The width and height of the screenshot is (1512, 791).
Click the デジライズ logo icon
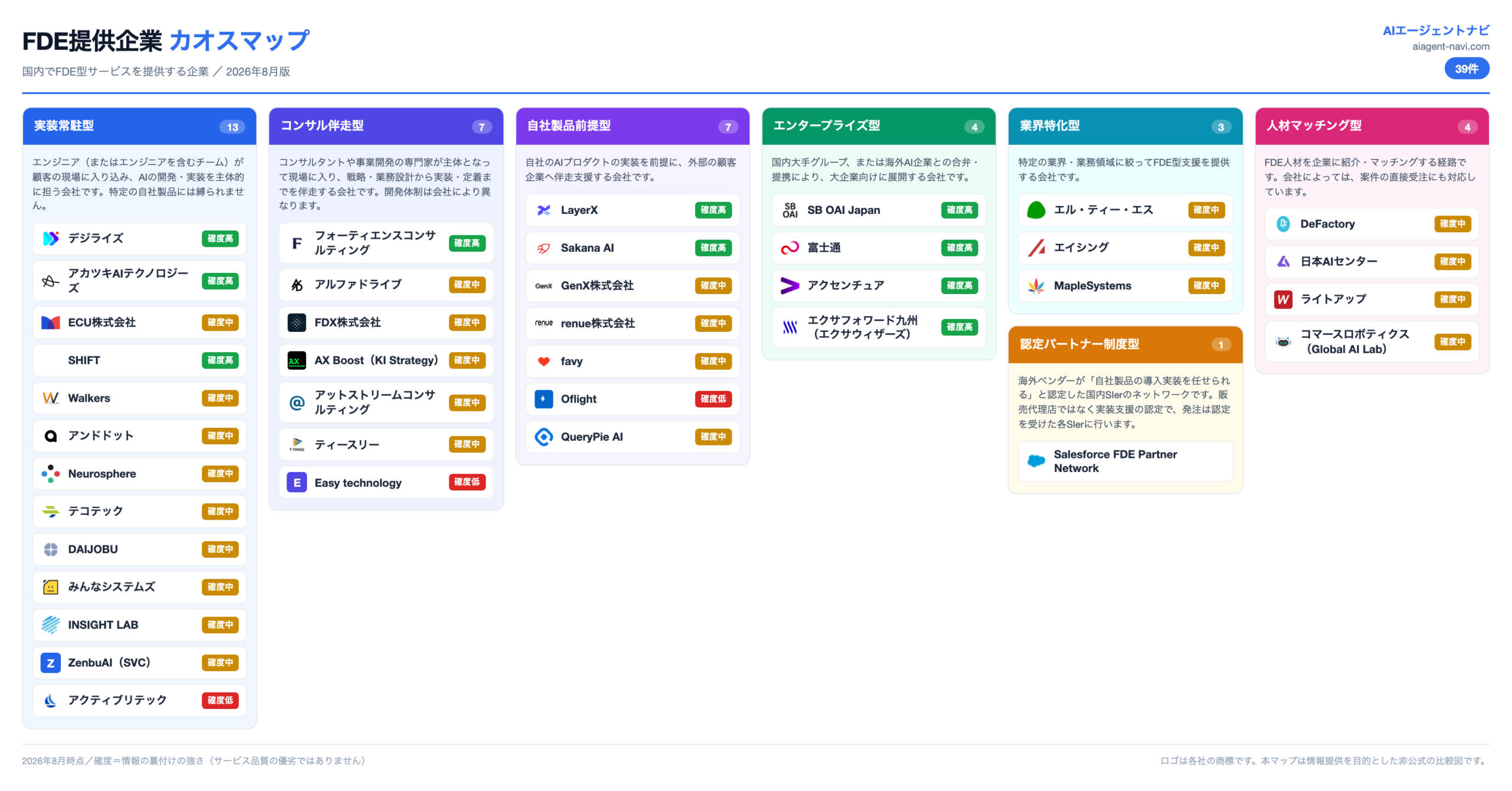pos(51,239)
